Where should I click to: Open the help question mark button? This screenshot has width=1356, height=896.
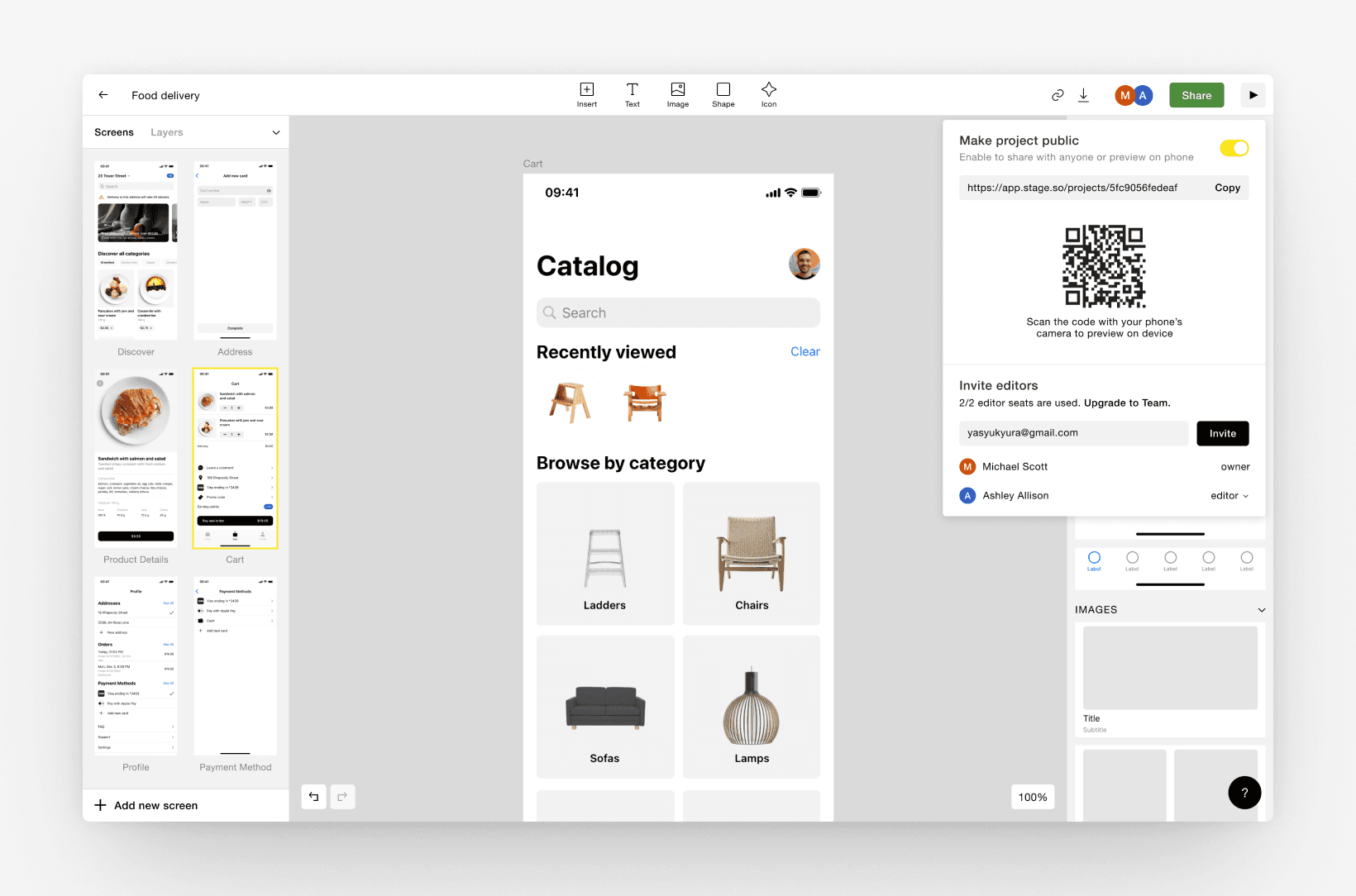pyautogui.click(x=1244, y=793)
